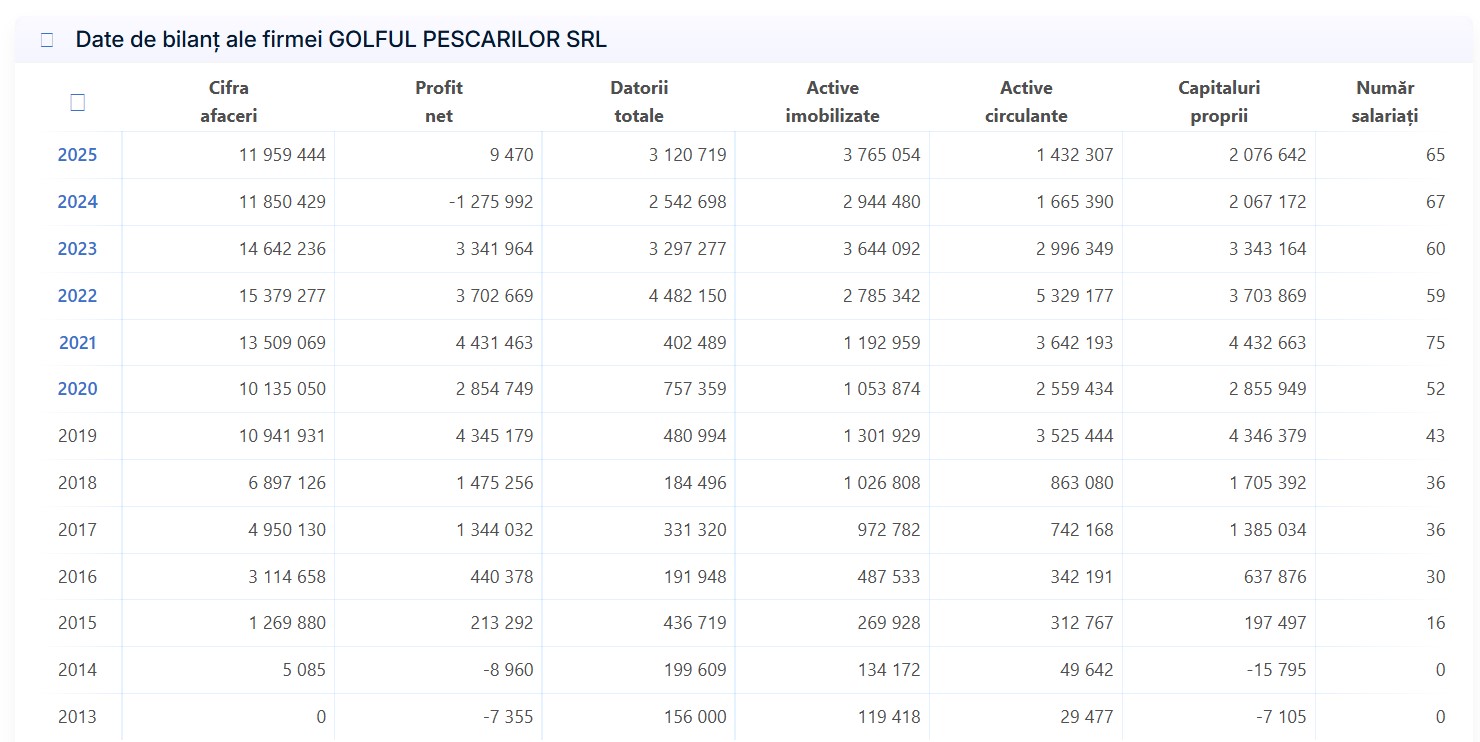The width and height of the screenshot is (1480, 742).
Task: Click the Capitaluri proprii column header
Action: 1219,102
